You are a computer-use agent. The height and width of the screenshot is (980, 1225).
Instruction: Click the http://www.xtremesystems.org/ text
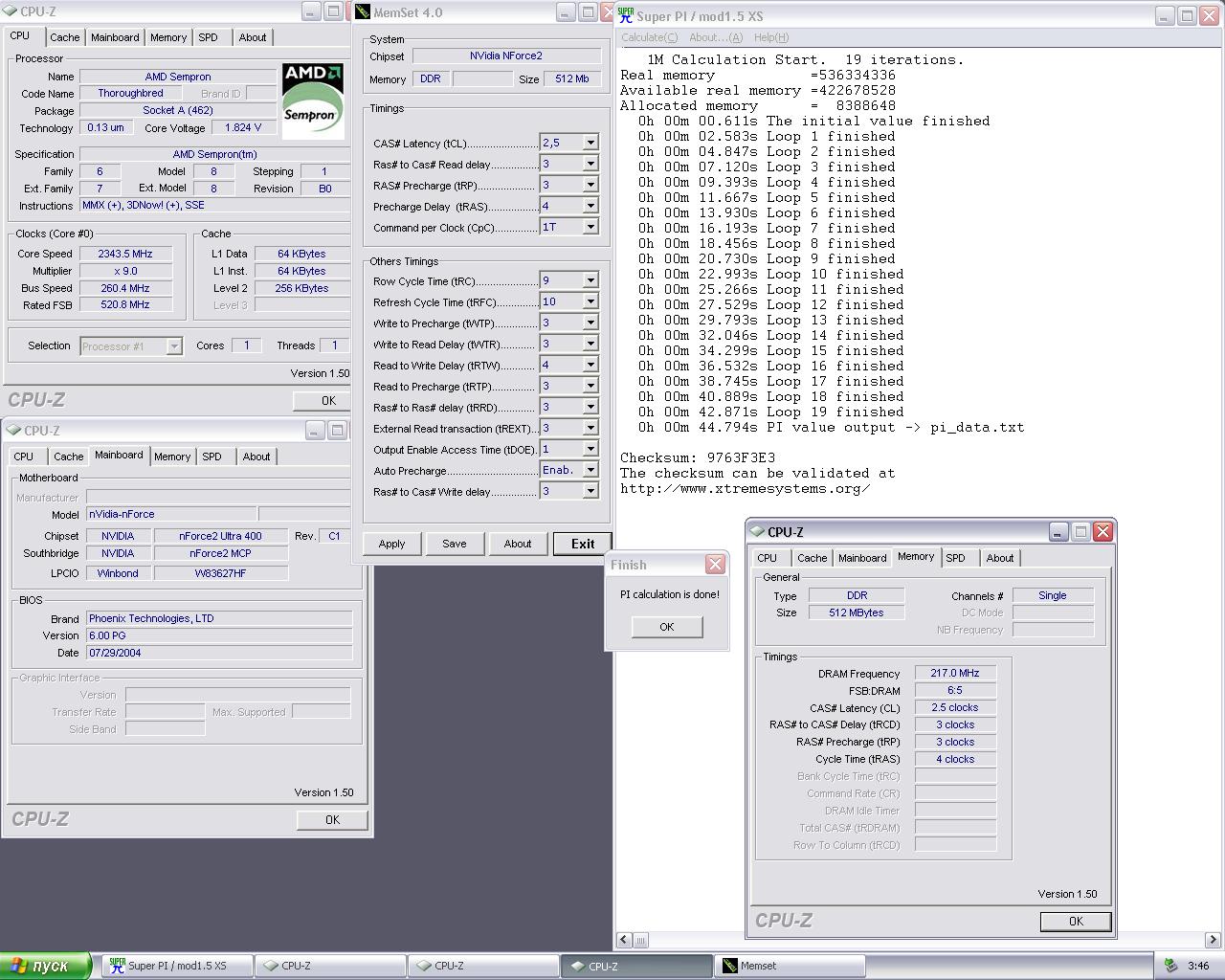click(746, 488)
